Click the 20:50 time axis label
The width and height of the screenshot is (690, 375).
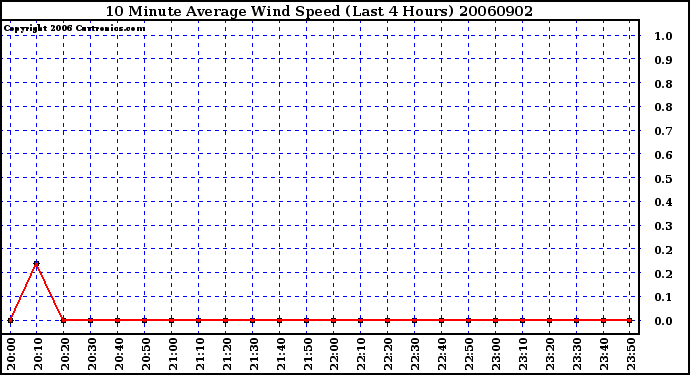click(146, 354)
